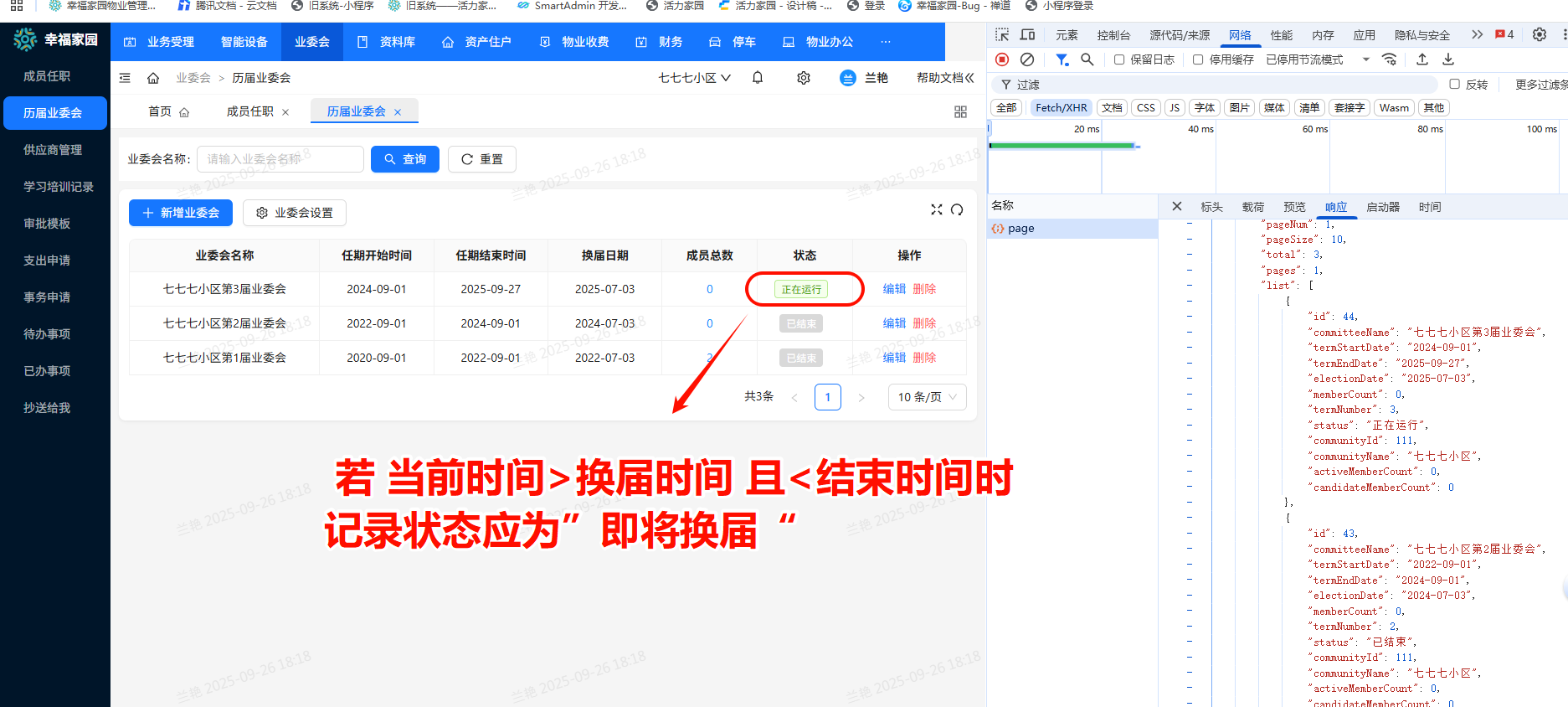Open the ··· more modules menu in the blue navbar
This screenshot has width=1568, height=707.
[x=886, y=42]
